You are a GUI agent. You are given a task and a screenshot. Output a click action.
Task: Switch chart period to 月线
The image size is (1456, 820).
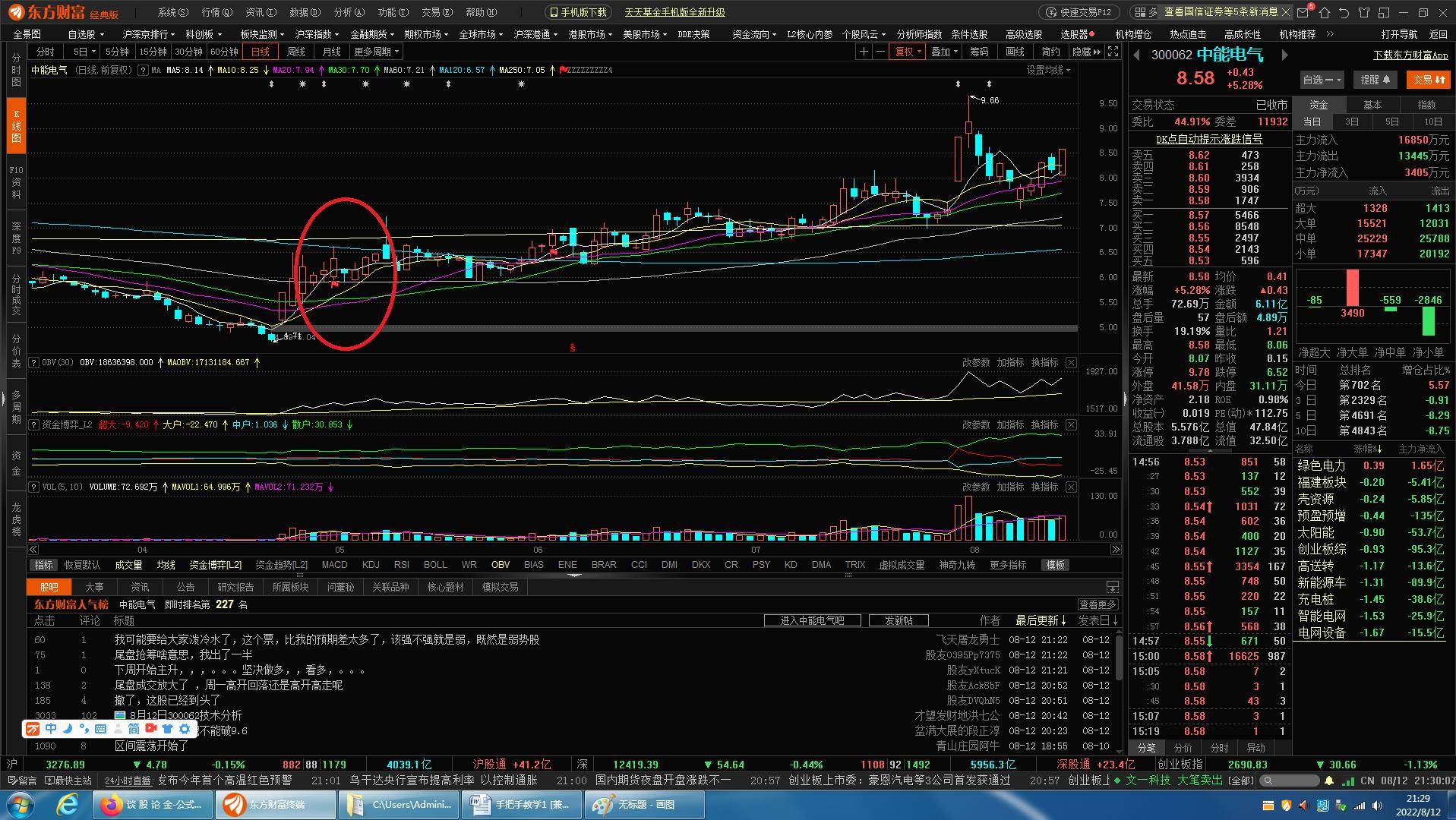(x=331, y=52)
